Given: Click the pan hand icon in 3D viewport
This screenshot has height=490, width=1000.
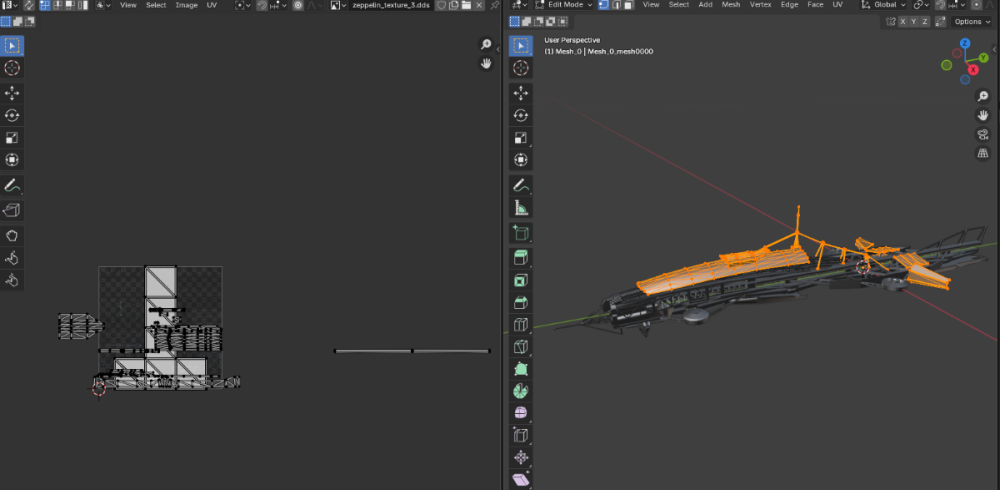Looking at the screenshot, I should 983,115.
